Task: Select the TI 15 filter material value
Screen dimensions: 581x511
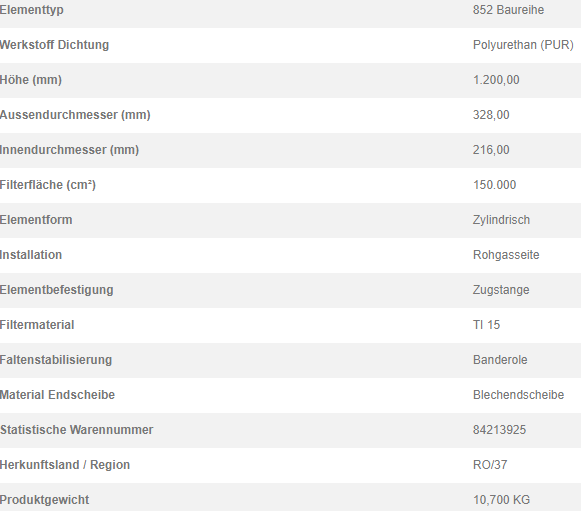Action: coord(486,325)
